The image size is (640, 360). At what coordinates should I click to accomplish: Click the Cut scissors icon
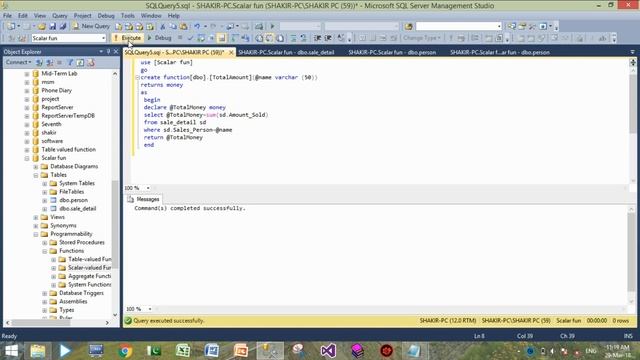click(x=162, y=26)
